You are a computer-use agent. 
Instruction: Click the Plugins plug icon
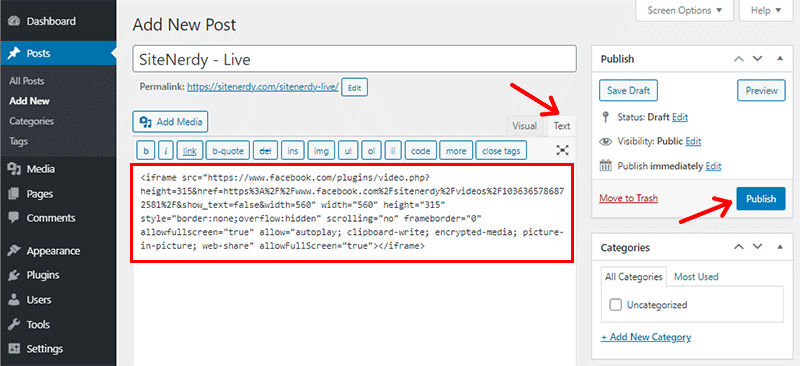(14, 275)
